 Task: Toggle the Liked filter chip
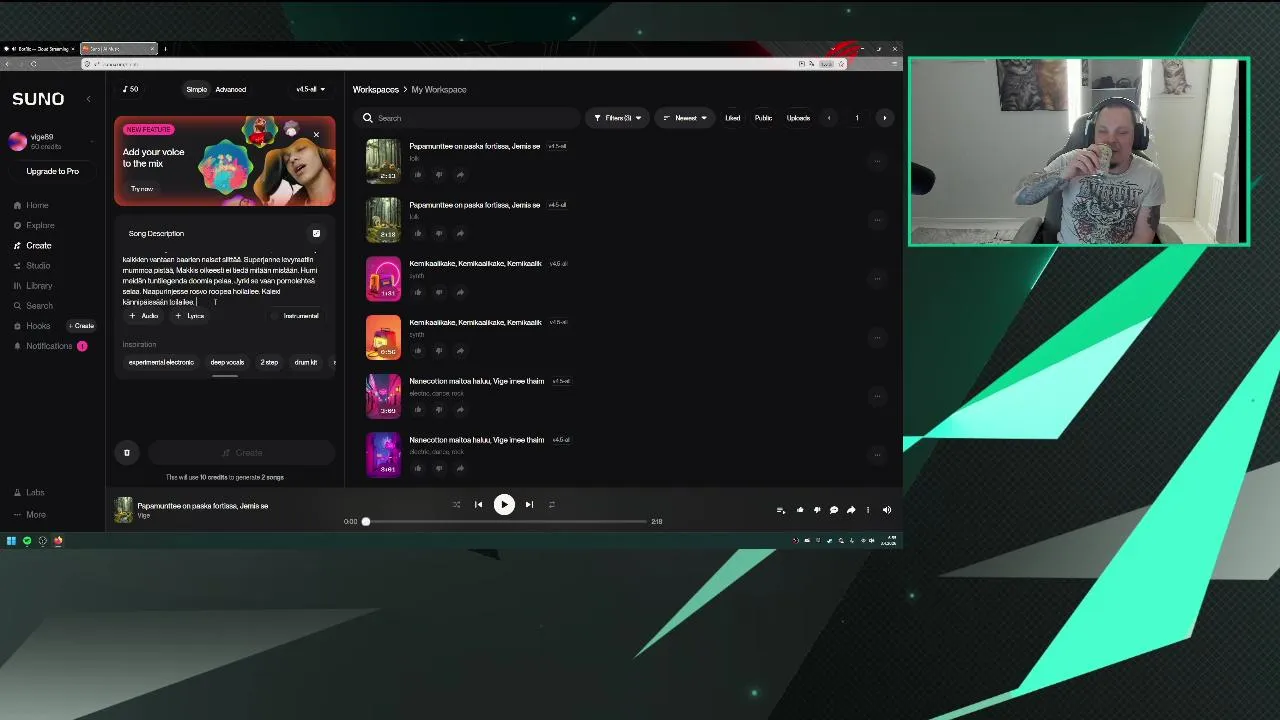pos(733,118)
